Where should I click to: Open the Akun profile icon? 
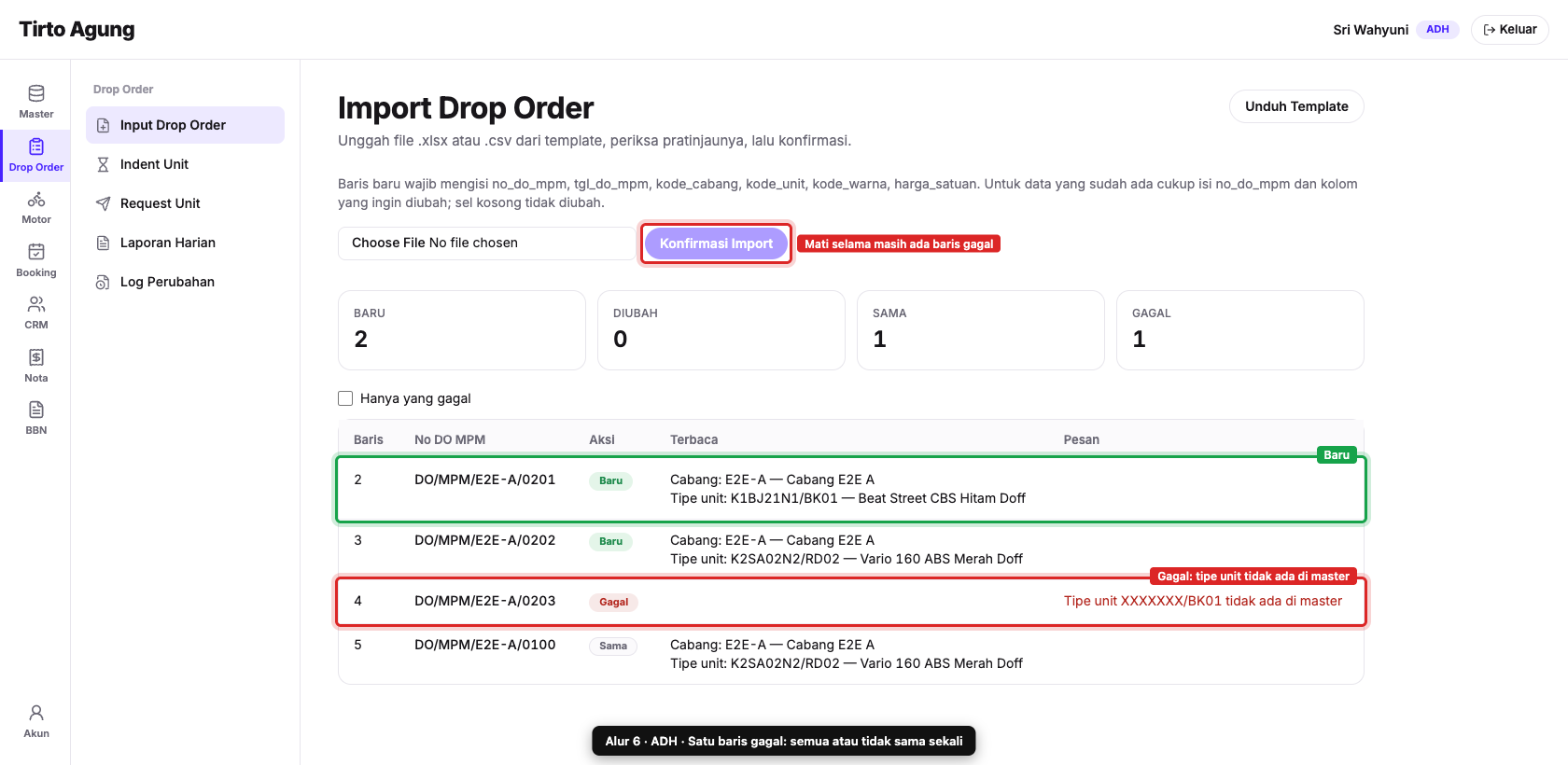click(35, 721)
